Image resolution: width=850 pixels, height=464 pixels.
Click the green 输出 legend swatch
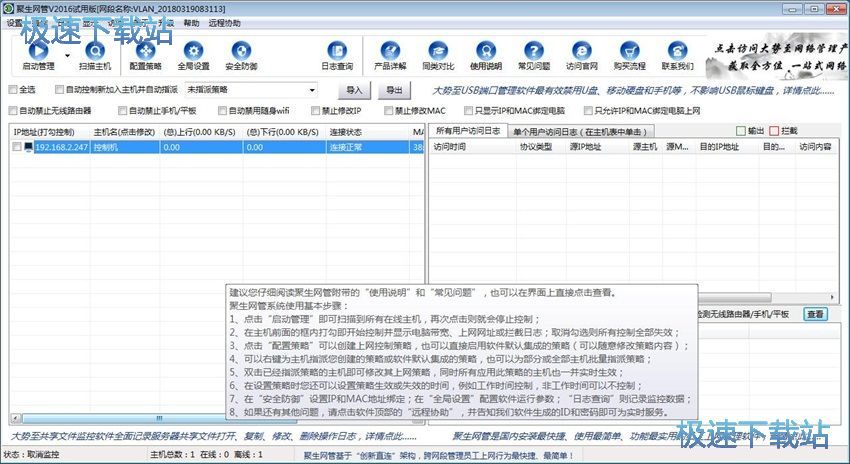click(741, 131)
